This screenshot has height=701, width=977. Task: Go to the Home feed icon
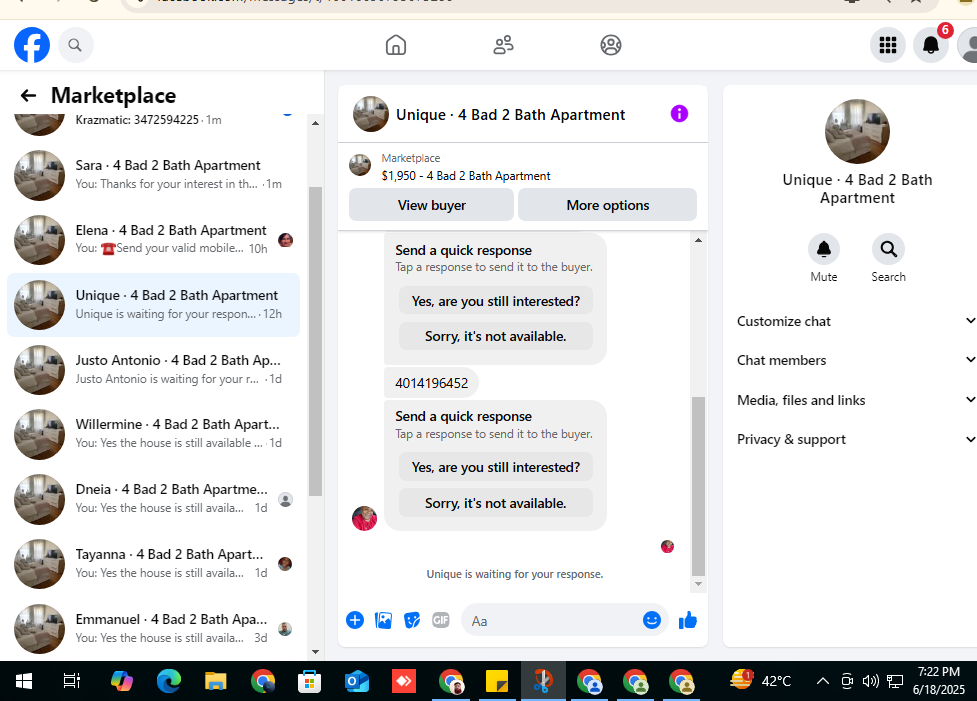click(396, 45)
